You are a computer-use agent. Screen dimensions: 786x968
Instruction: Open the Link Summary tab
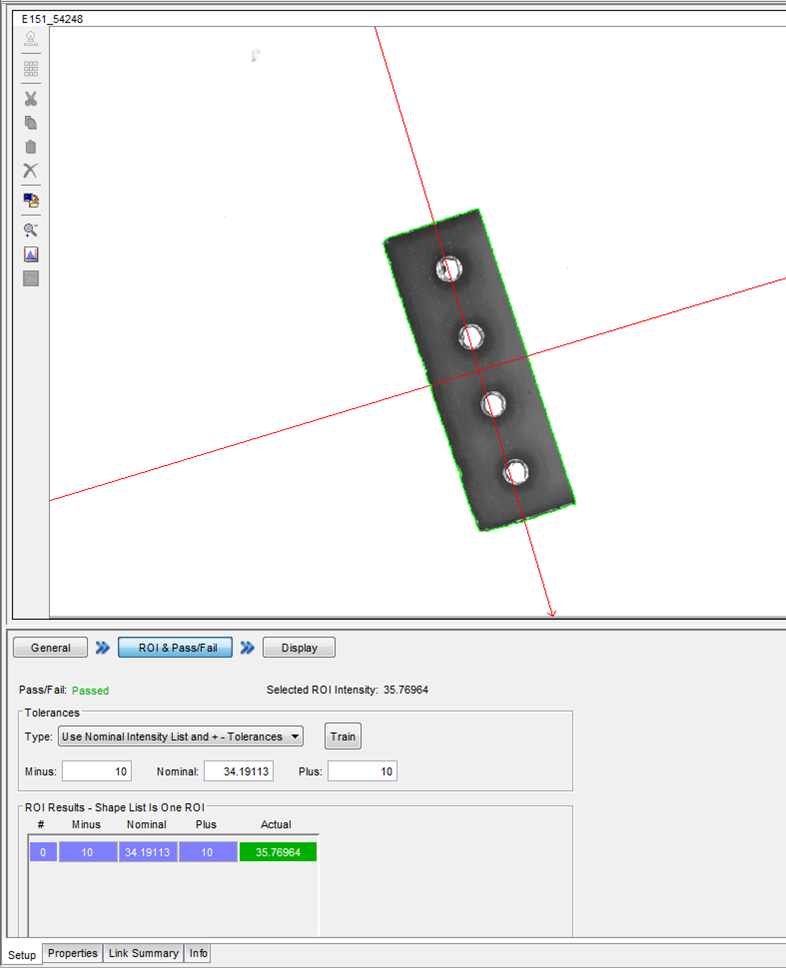(x=144, y=953)
